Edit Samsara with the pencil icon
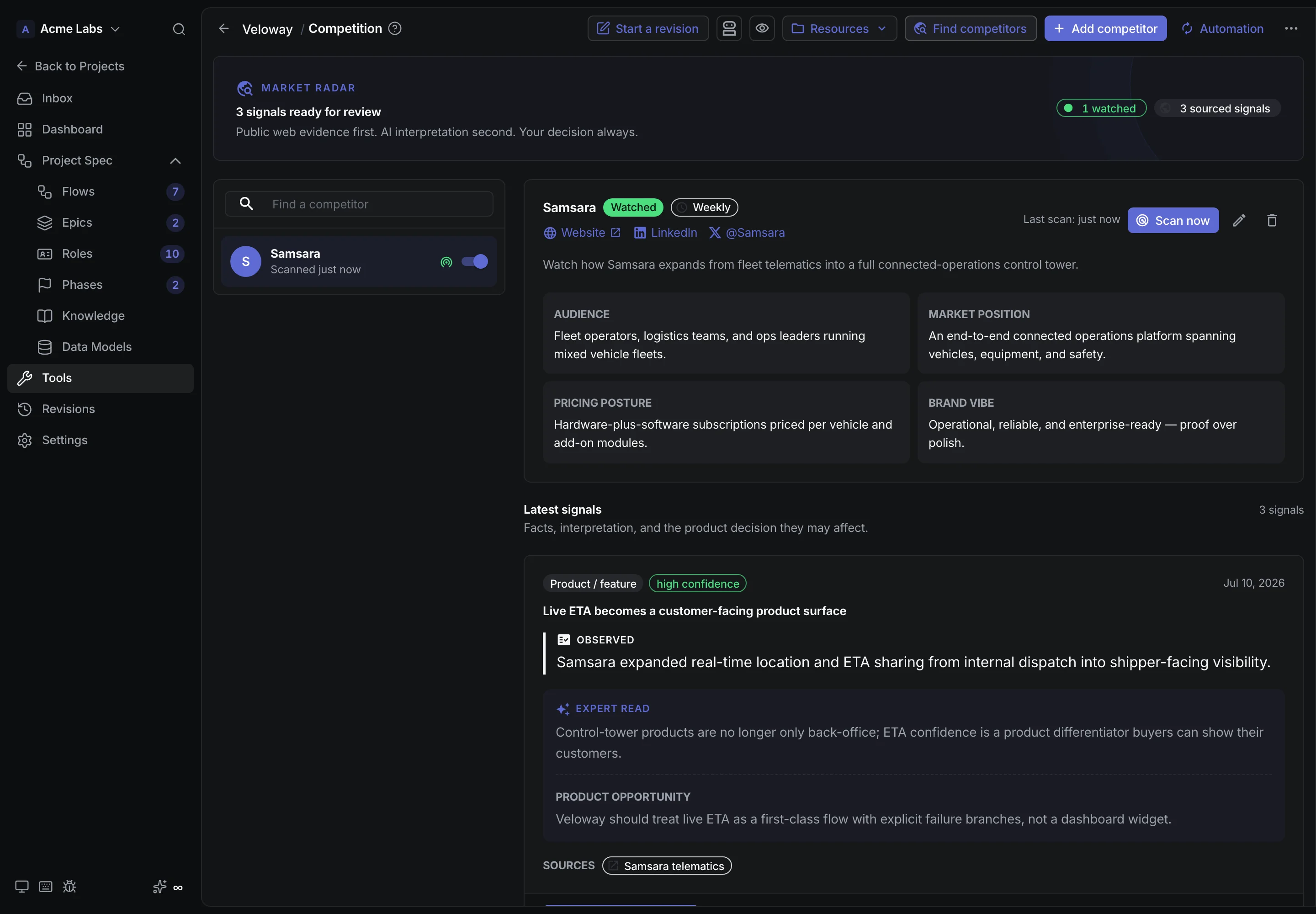 [1239, 220]
